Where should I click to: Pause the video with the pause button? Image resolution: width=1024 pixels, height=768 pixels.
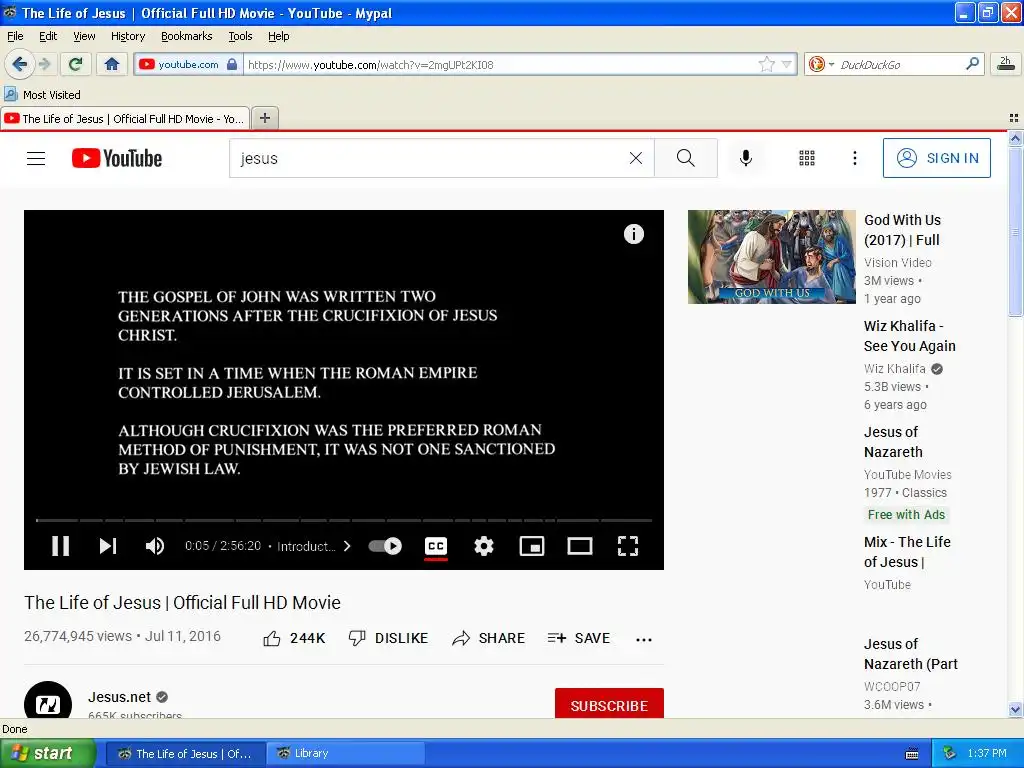[x=60, y=546]
